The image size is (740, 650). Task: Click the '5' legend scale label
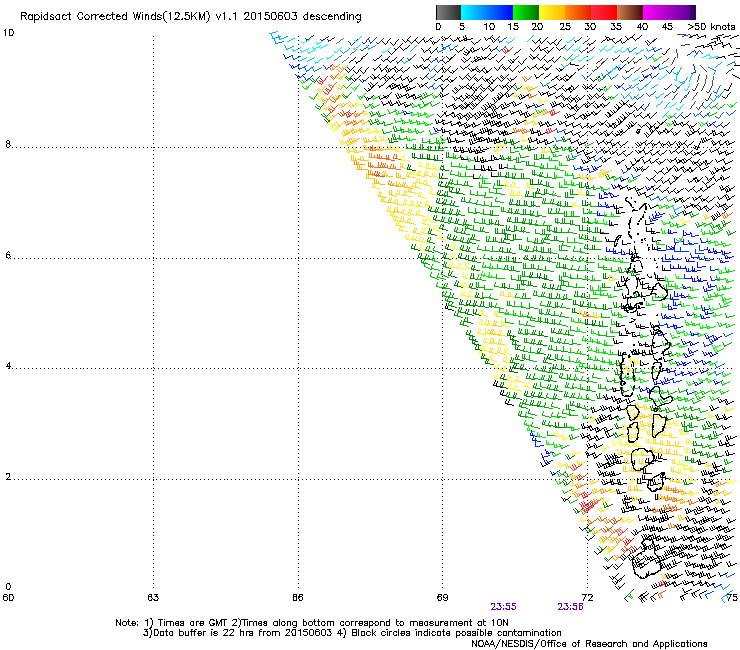click(x=462, y=27)
